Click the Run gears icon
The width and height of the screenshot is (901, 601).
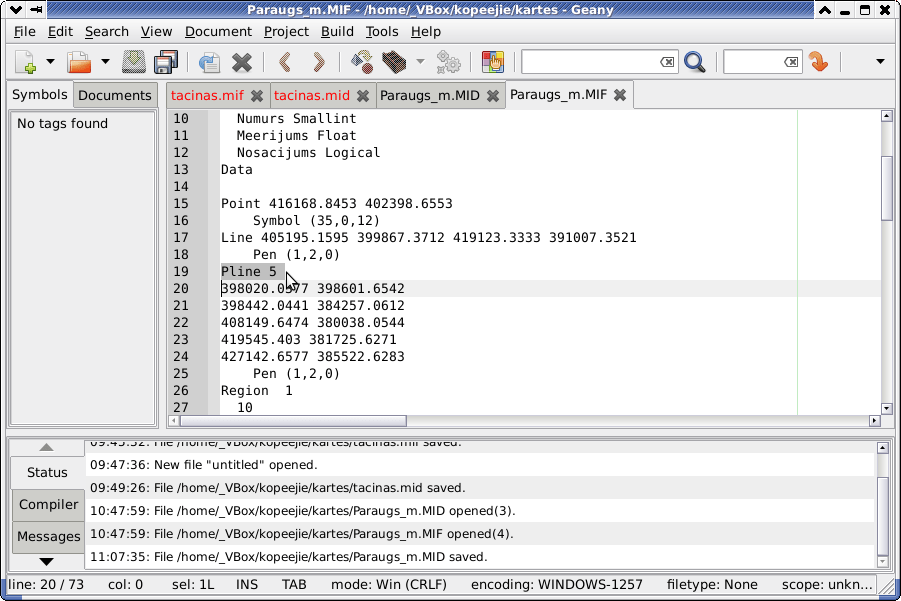448,61
